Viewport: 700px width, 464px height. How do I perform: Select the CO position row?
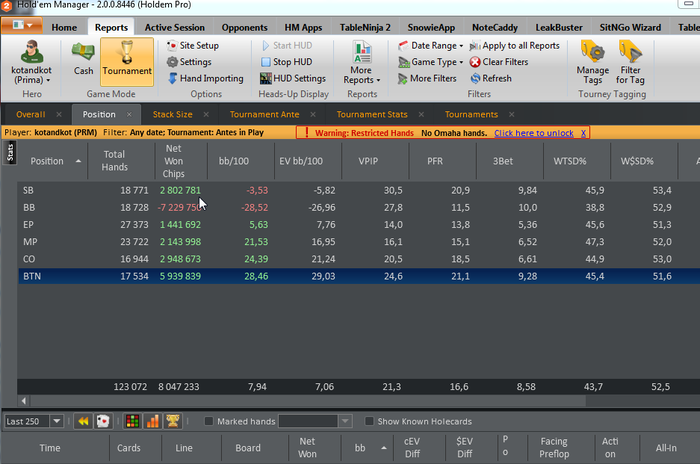tap(359, 259)
